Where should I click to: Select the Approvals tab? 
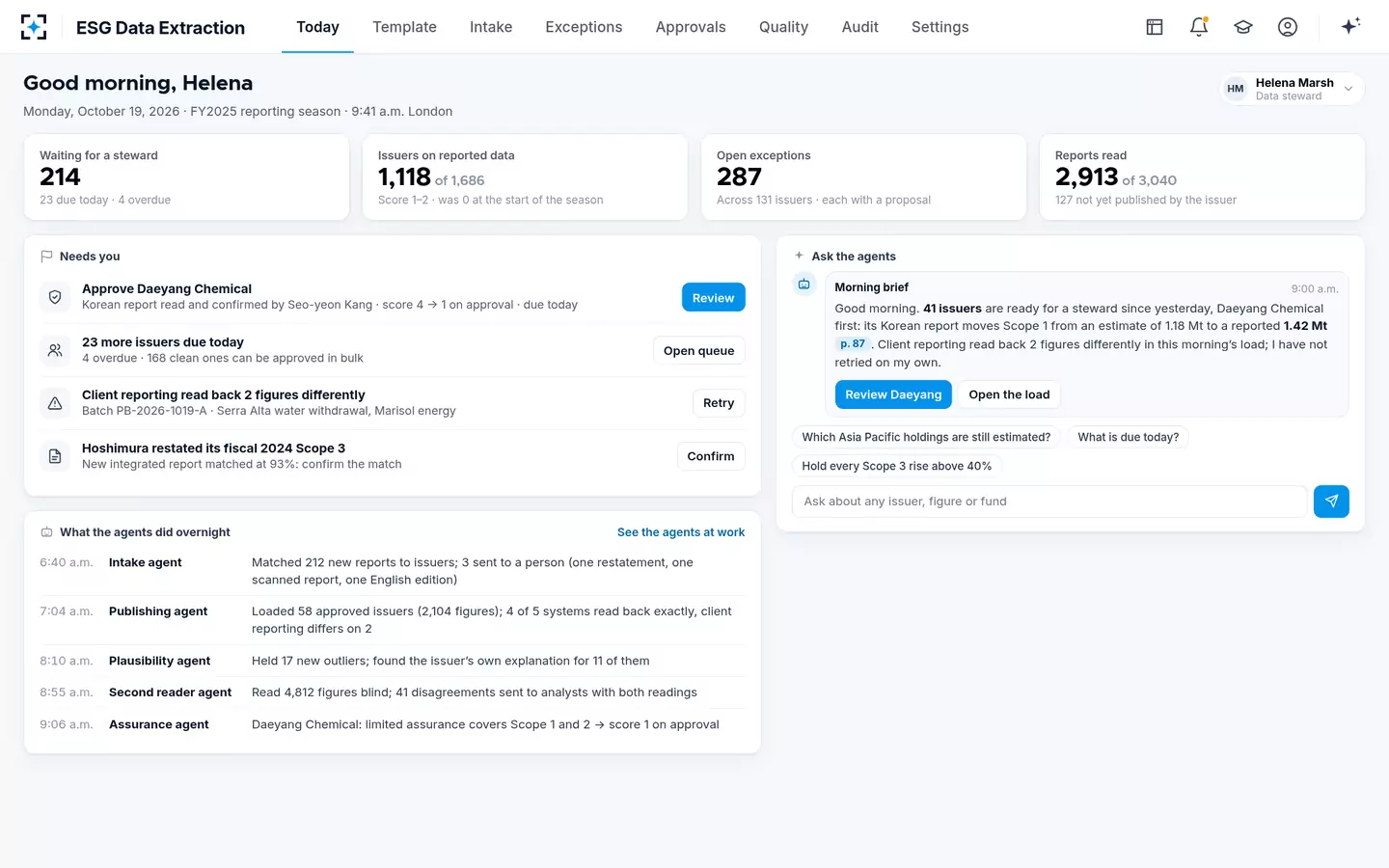tap(691, 27)
